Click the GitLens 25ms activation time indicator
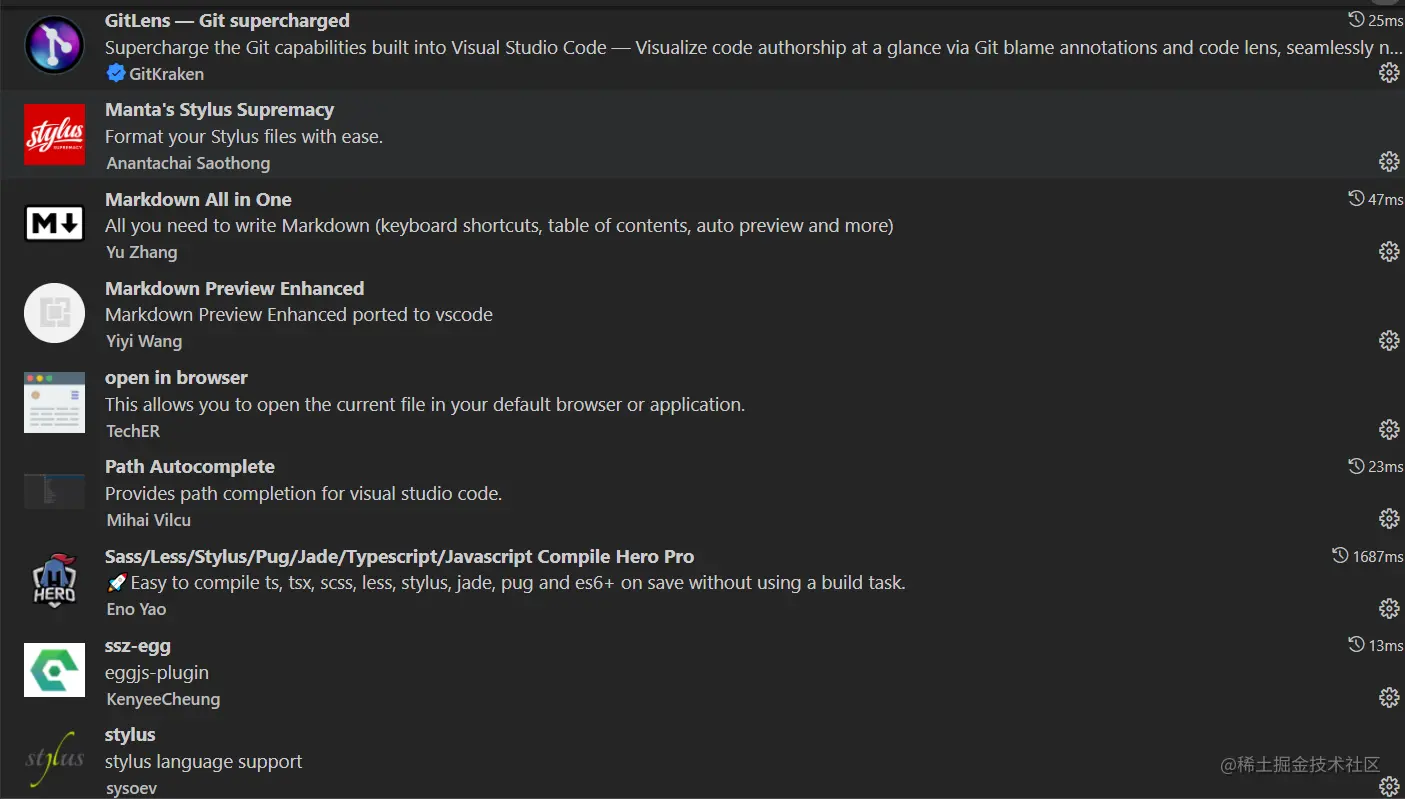 click(x=1376, y=20)
